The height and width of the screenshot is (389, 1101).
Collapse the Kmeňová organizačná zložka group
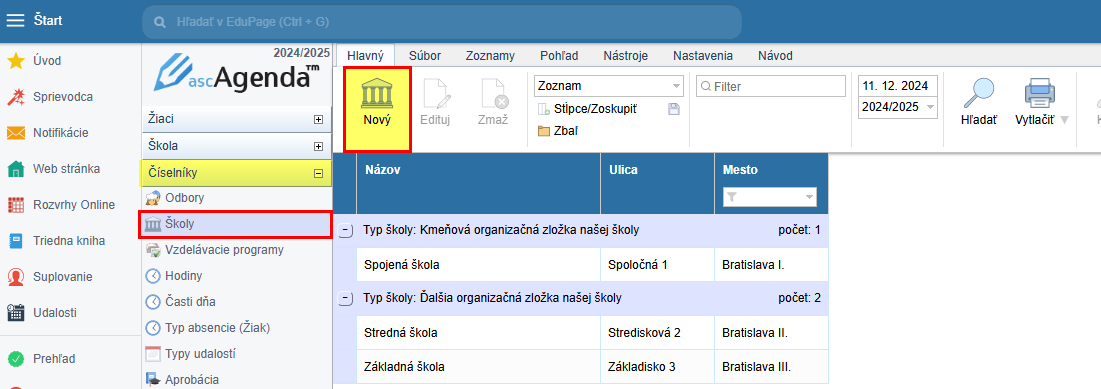pos(345,230)
